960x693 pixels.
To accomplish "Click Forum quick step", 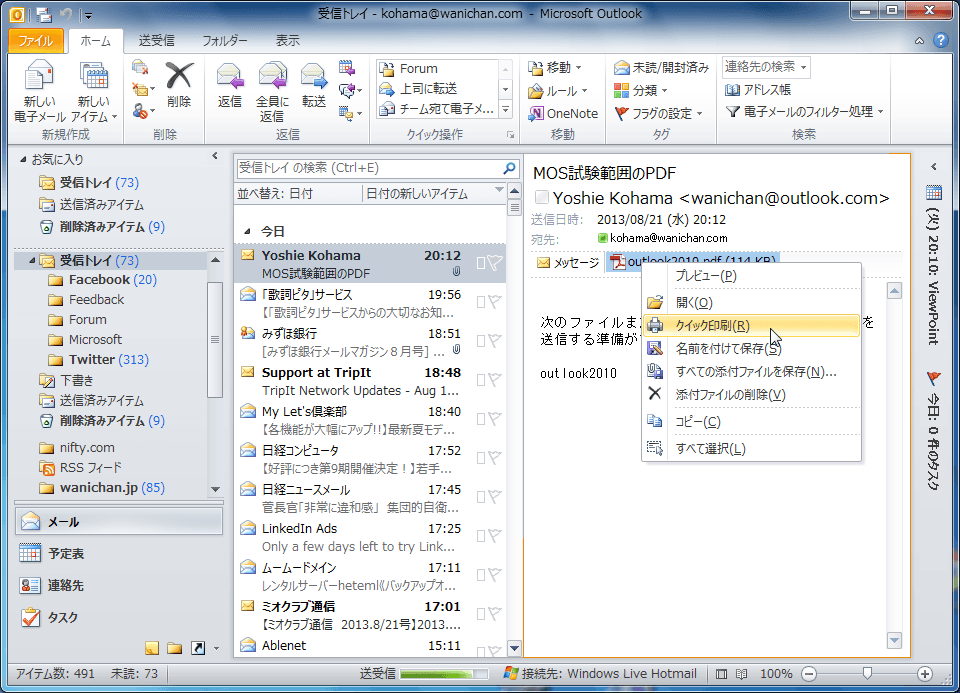I will tap(437, 69).
